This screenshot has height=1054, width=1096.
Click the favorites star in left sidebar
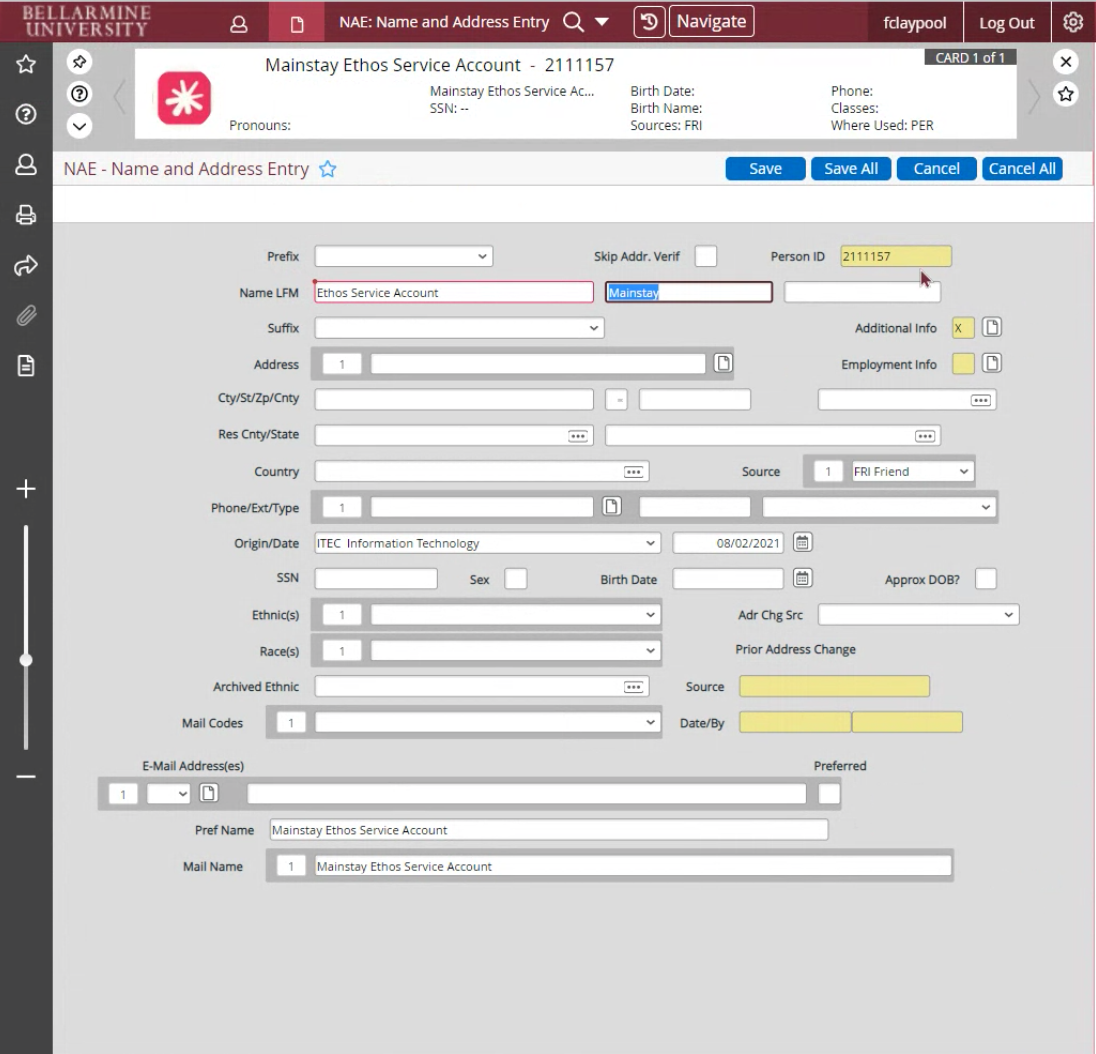coord(26,64)
